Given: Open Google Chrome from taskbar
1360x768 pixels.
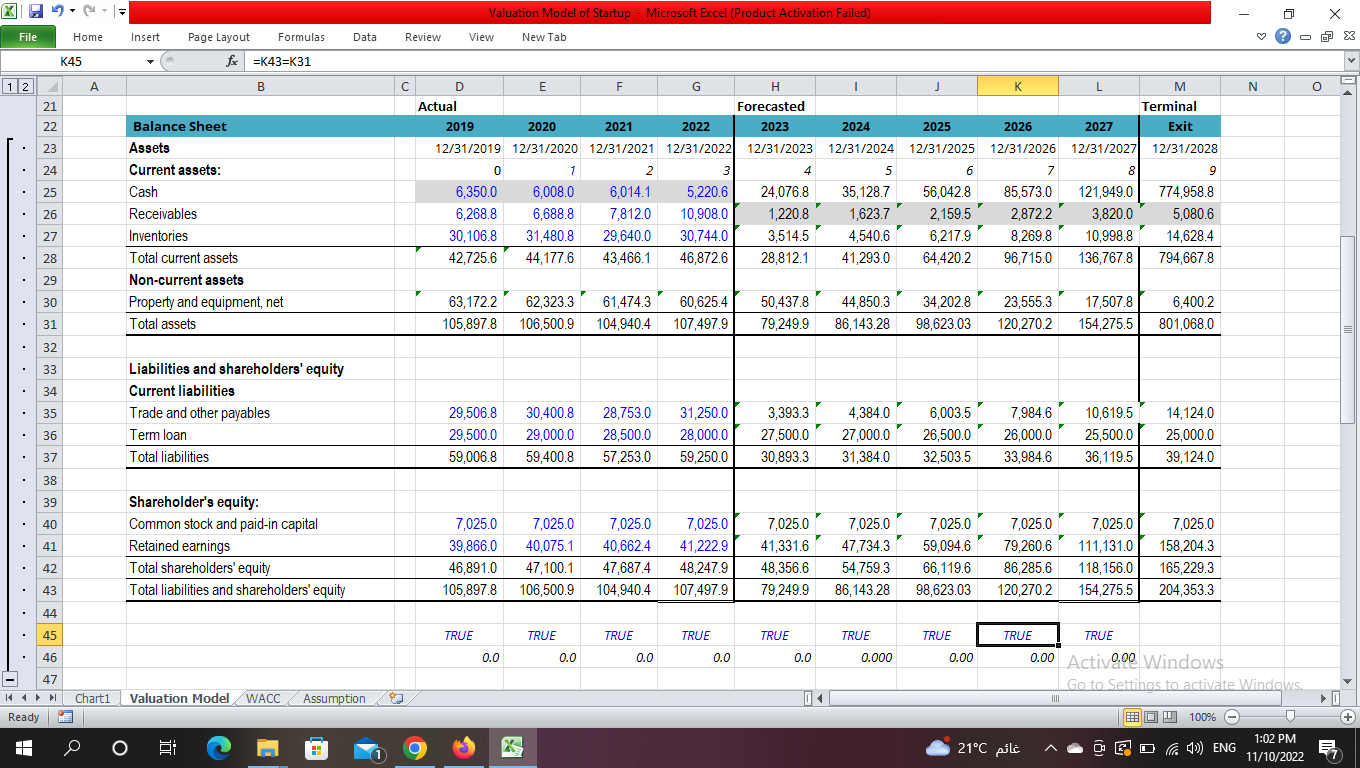Looking at the screenshot, I should (415, 747).
